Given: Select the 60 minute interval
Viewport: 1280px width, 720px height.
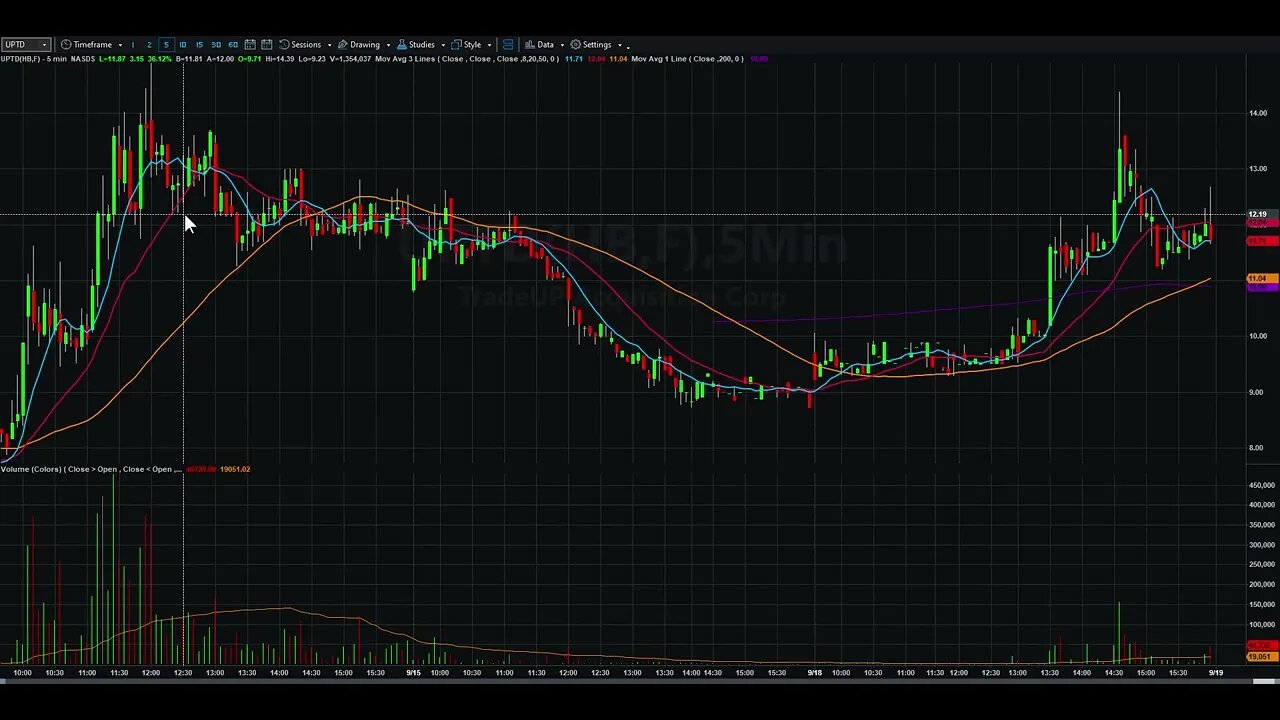Looking at the screenshot, I should 233,44.
